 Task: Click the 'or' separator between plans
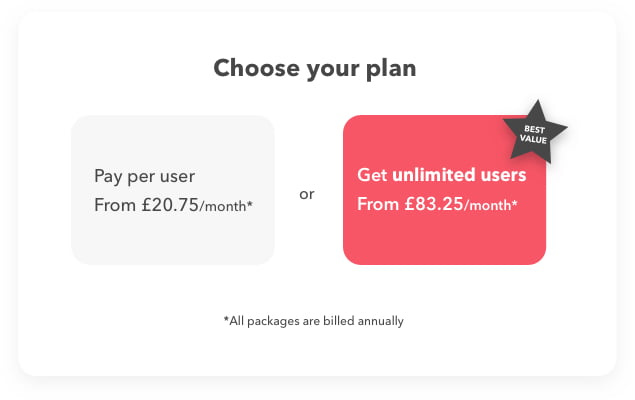[307, 194]
